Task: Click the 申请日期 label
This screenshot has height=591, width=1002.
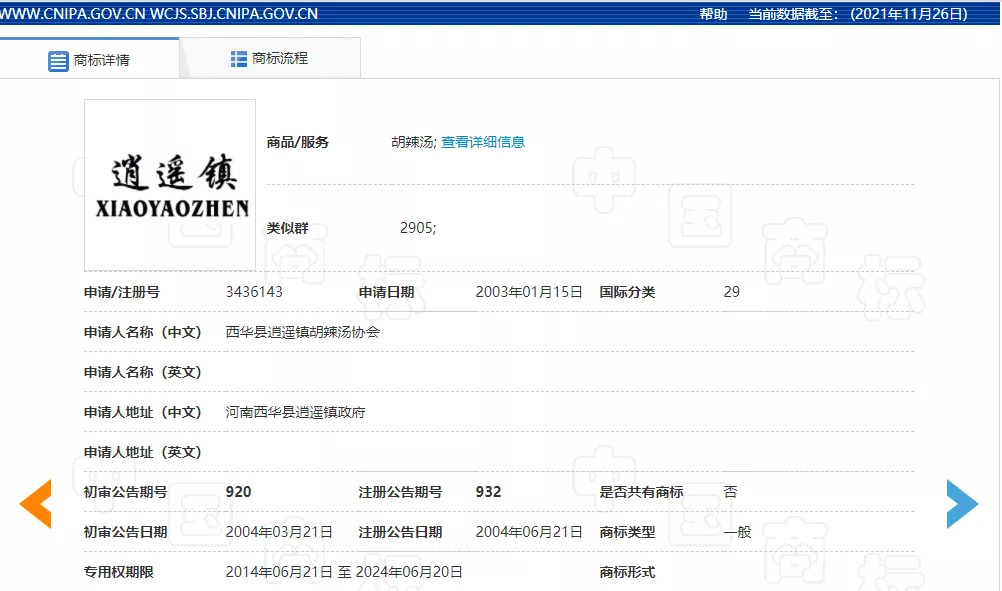Action: (x=387, y=292)
